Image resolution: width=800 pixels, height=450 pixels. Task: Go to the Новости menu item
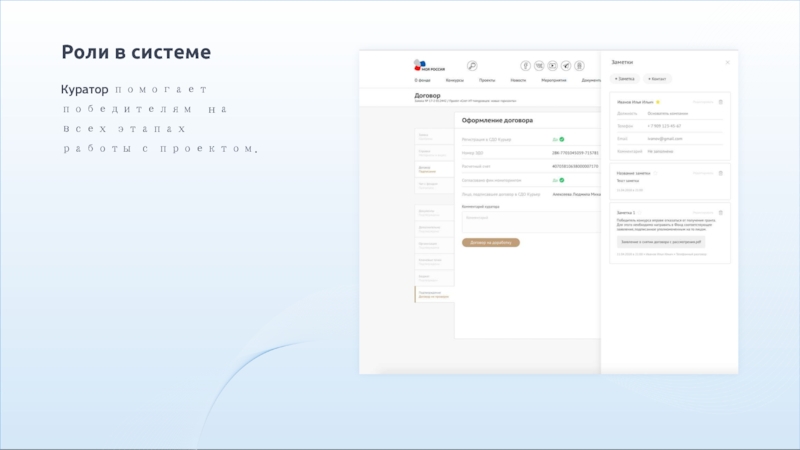pos(518,79)
